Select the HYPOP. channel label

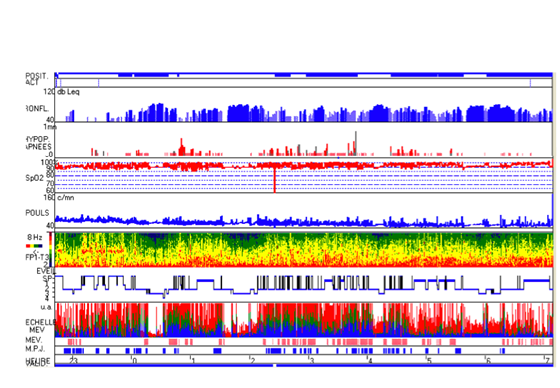(x=38, y=139)
